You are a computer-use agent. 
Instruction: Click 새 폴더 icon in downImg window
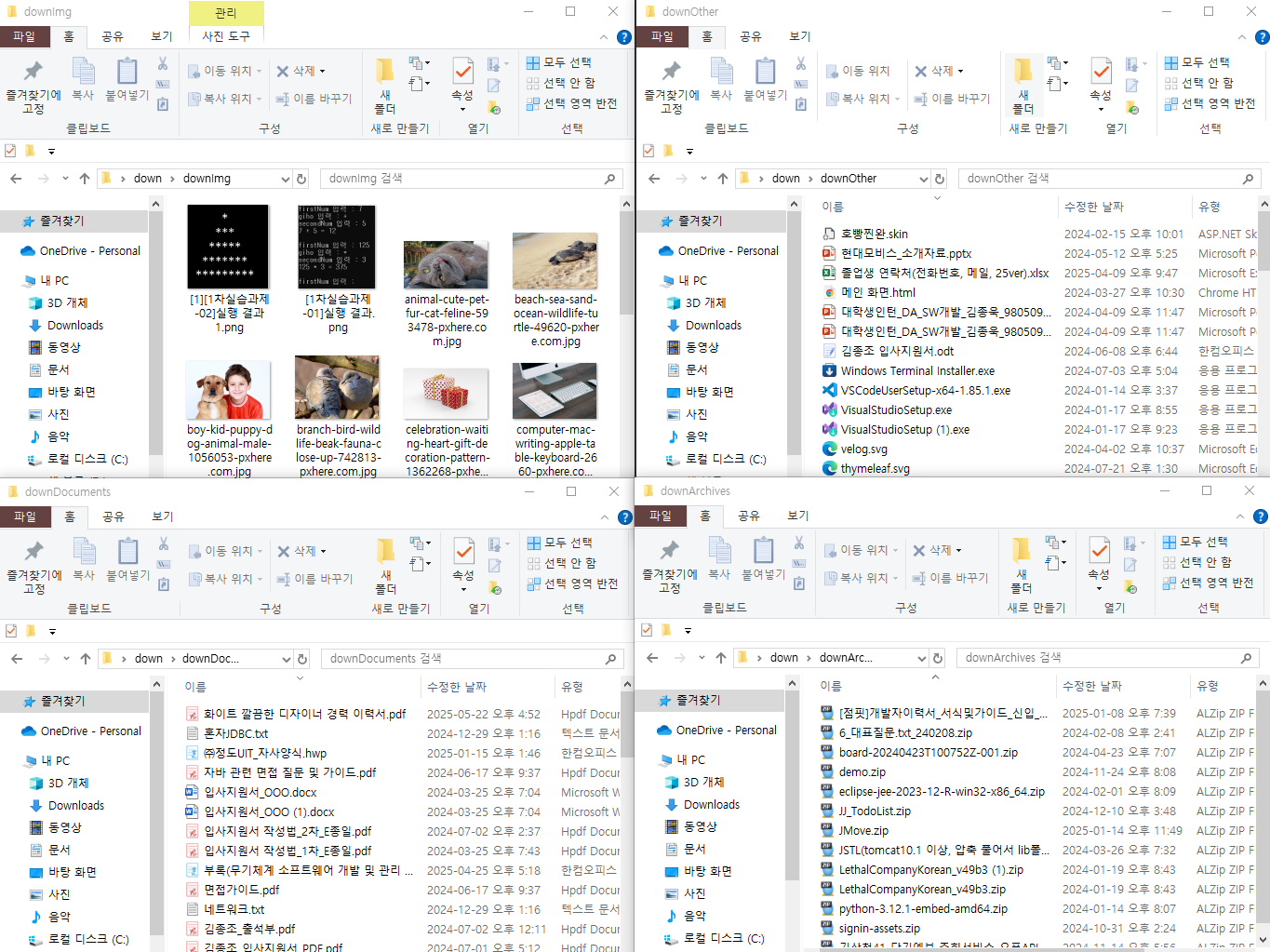click(384, 71)
